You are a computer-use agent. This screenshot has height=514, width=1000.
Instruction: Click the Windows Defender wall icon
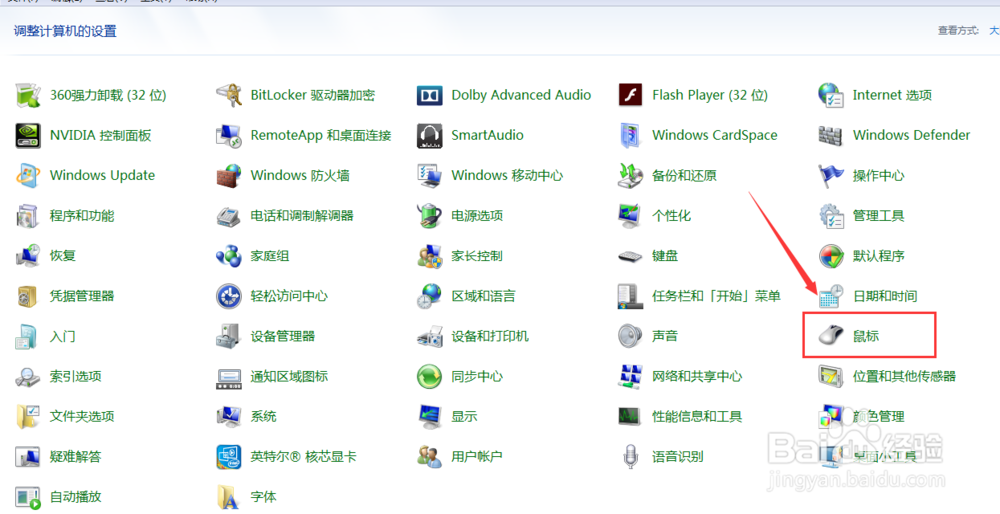click(x=831, y=136)
